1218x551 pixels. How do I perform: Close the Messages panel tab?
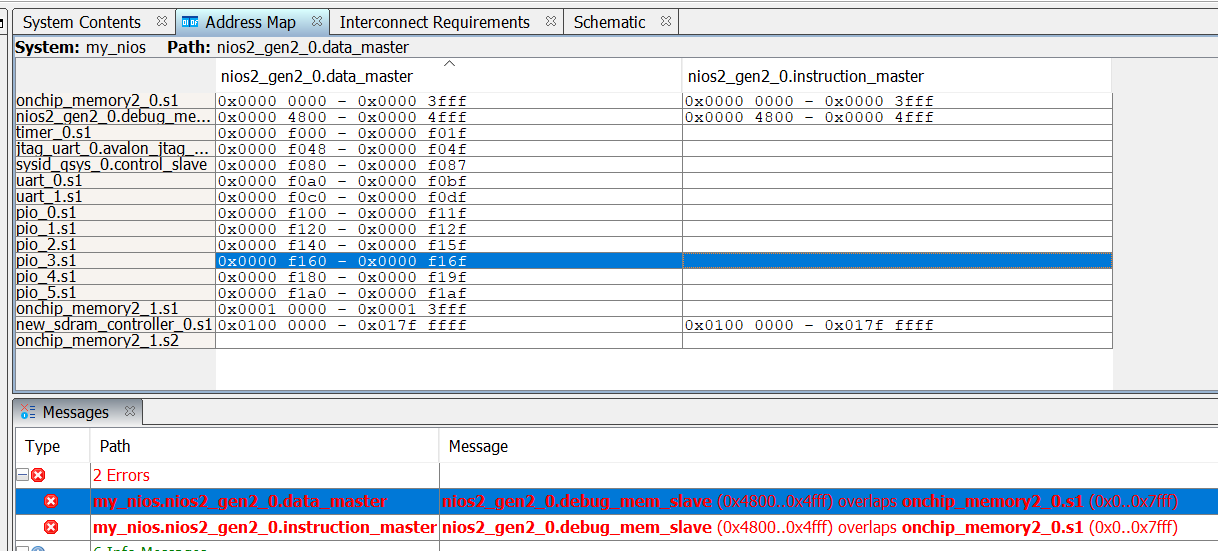129,411
